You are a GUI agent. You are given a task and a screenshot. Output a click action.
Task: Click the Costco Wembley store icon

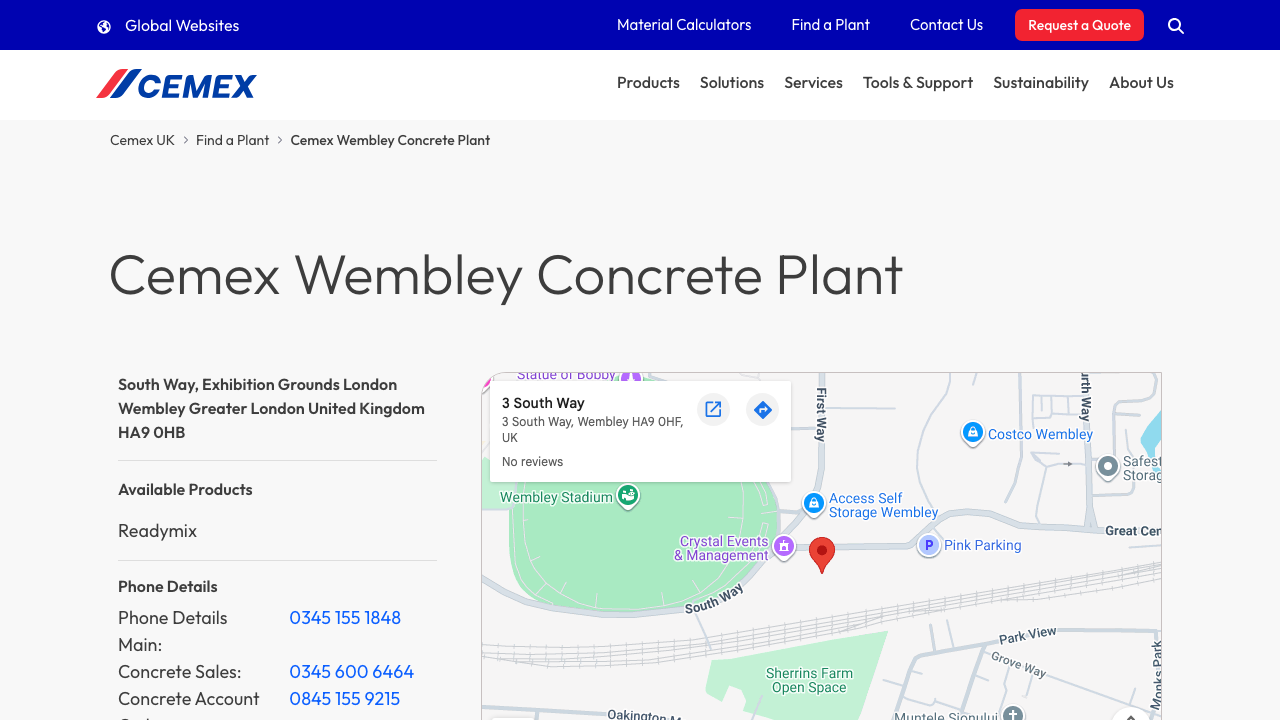pyautogui.click(x=972, y=432)
